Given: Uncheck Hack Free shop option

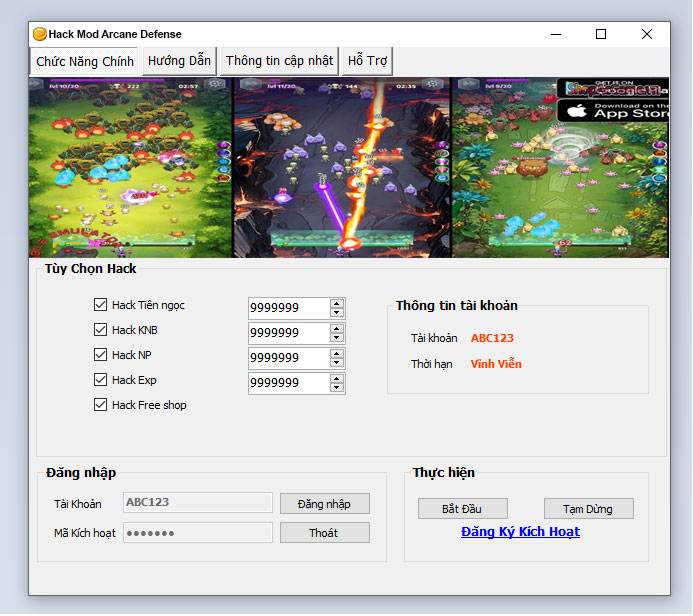Looking at the screenshot, I should coord(100,405).
